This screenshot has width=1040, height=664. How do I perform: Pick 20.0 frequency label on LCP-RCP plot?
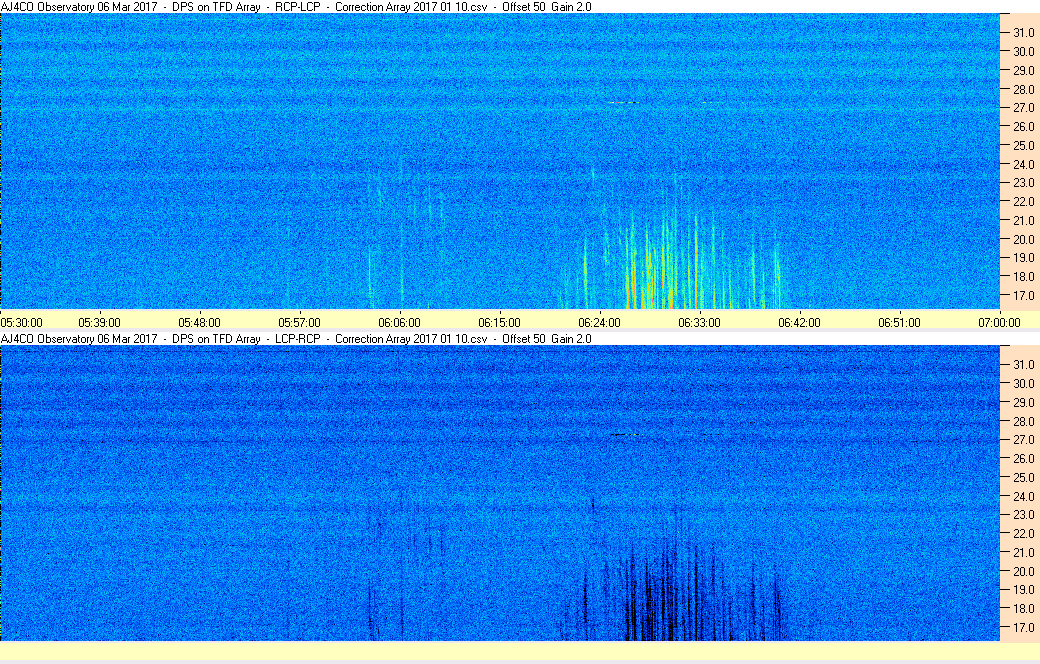click(1023, 571)
